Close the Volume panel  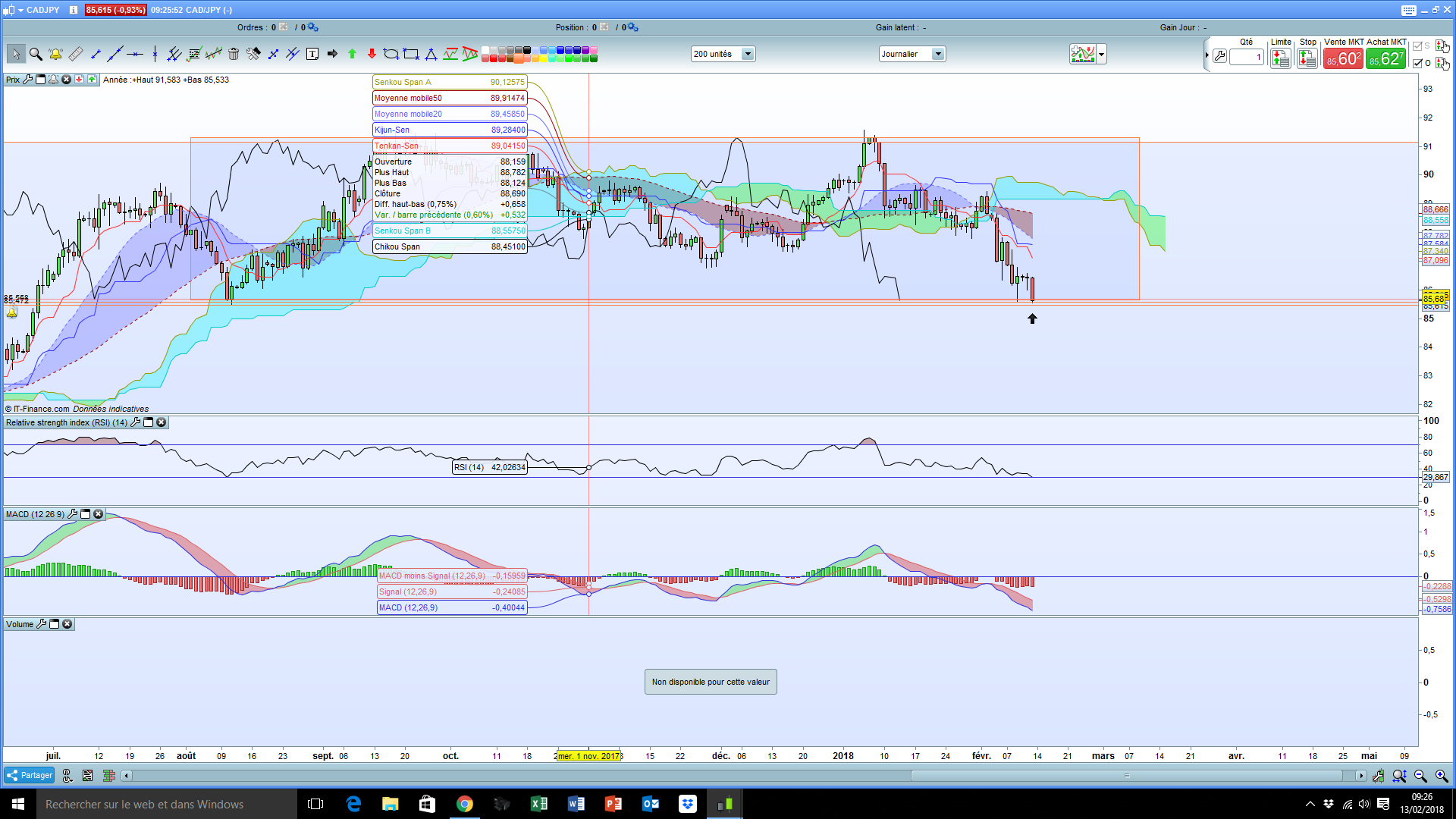67,624
